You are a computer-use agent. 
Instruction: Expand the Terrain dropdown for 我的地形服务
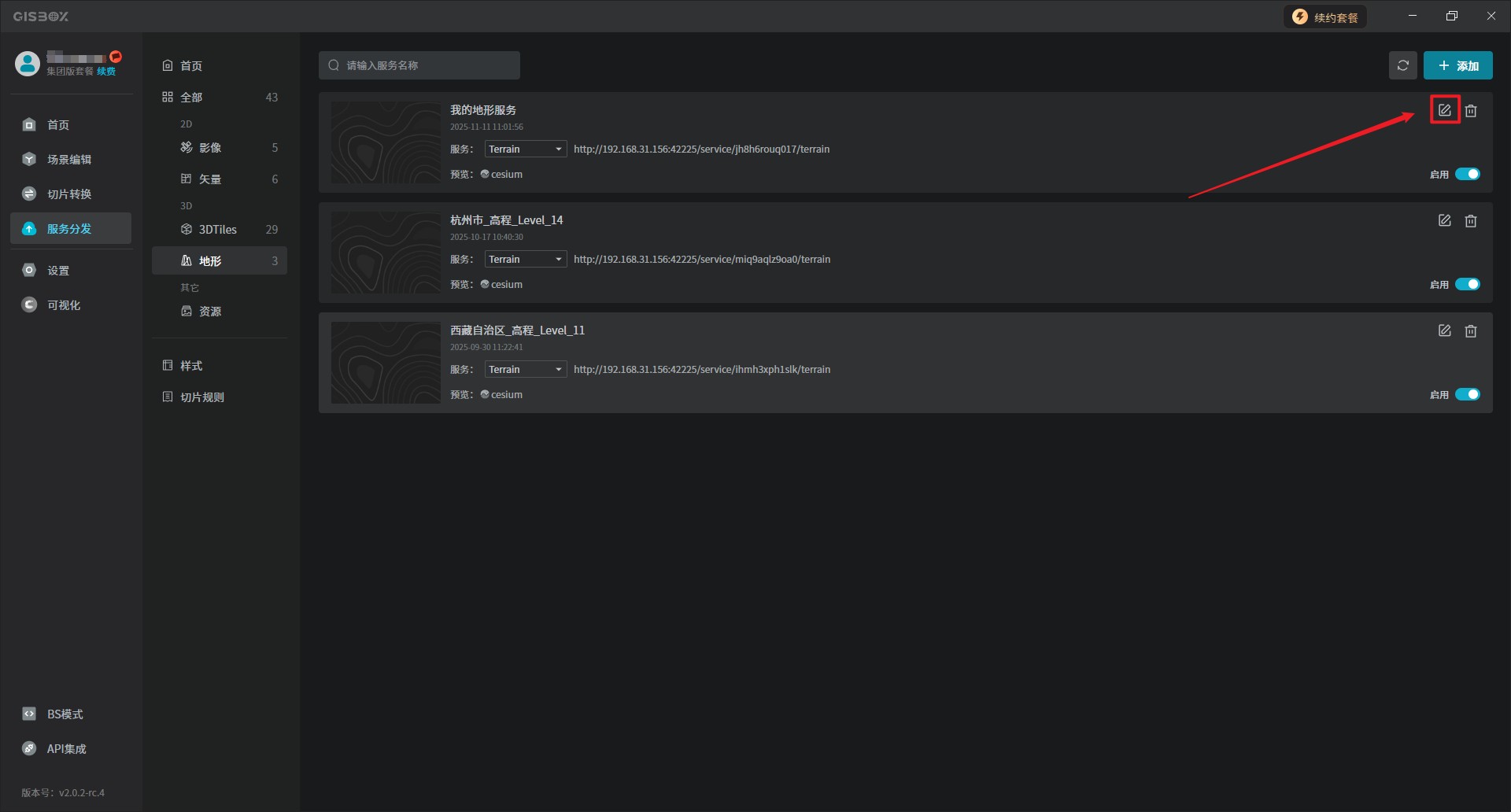[525, 149]
